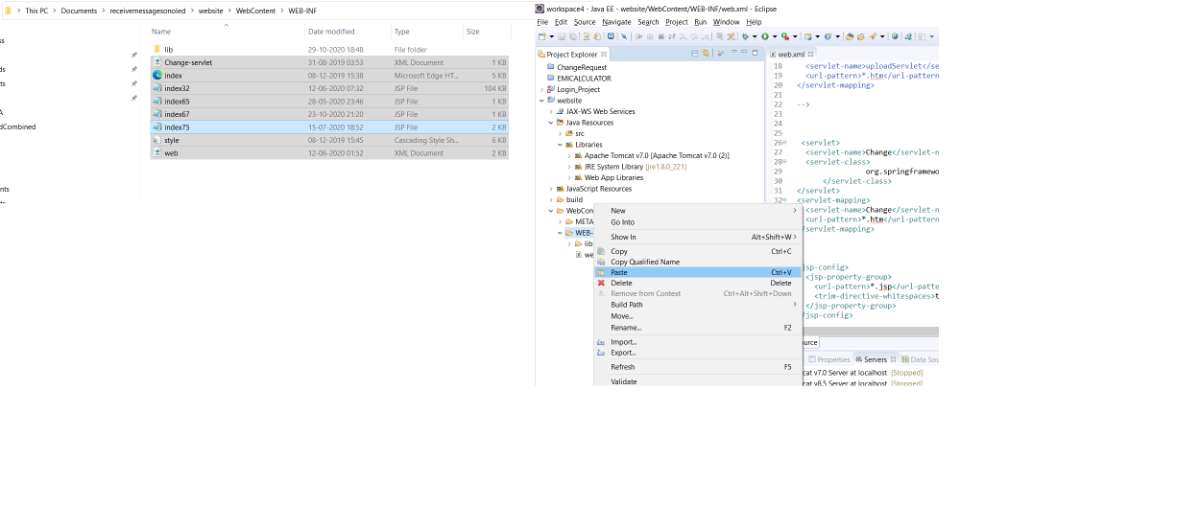The height and width of the screenshot is (528, 1200).
Task: Expand the Login_Project tree node
Action: 541,89
